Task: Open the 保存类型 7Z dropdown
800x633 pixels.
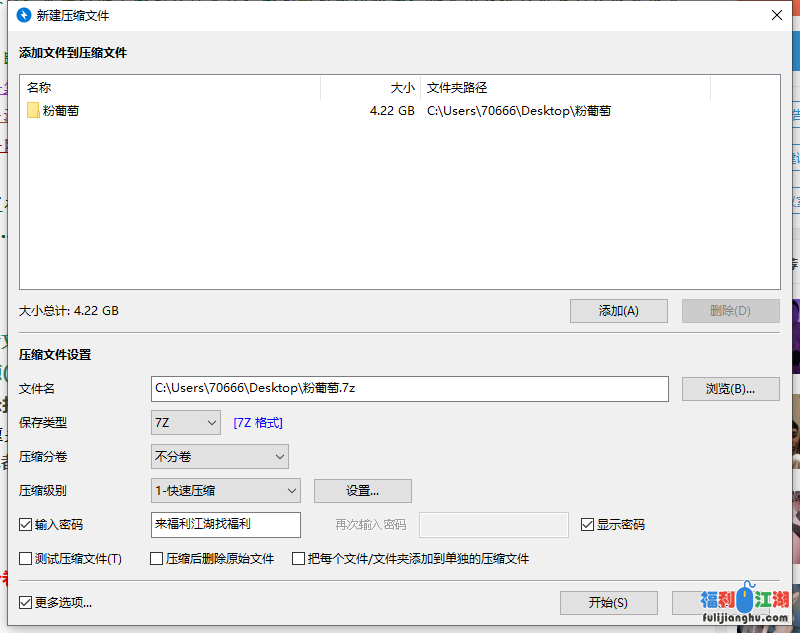Action: click(185, 423)
